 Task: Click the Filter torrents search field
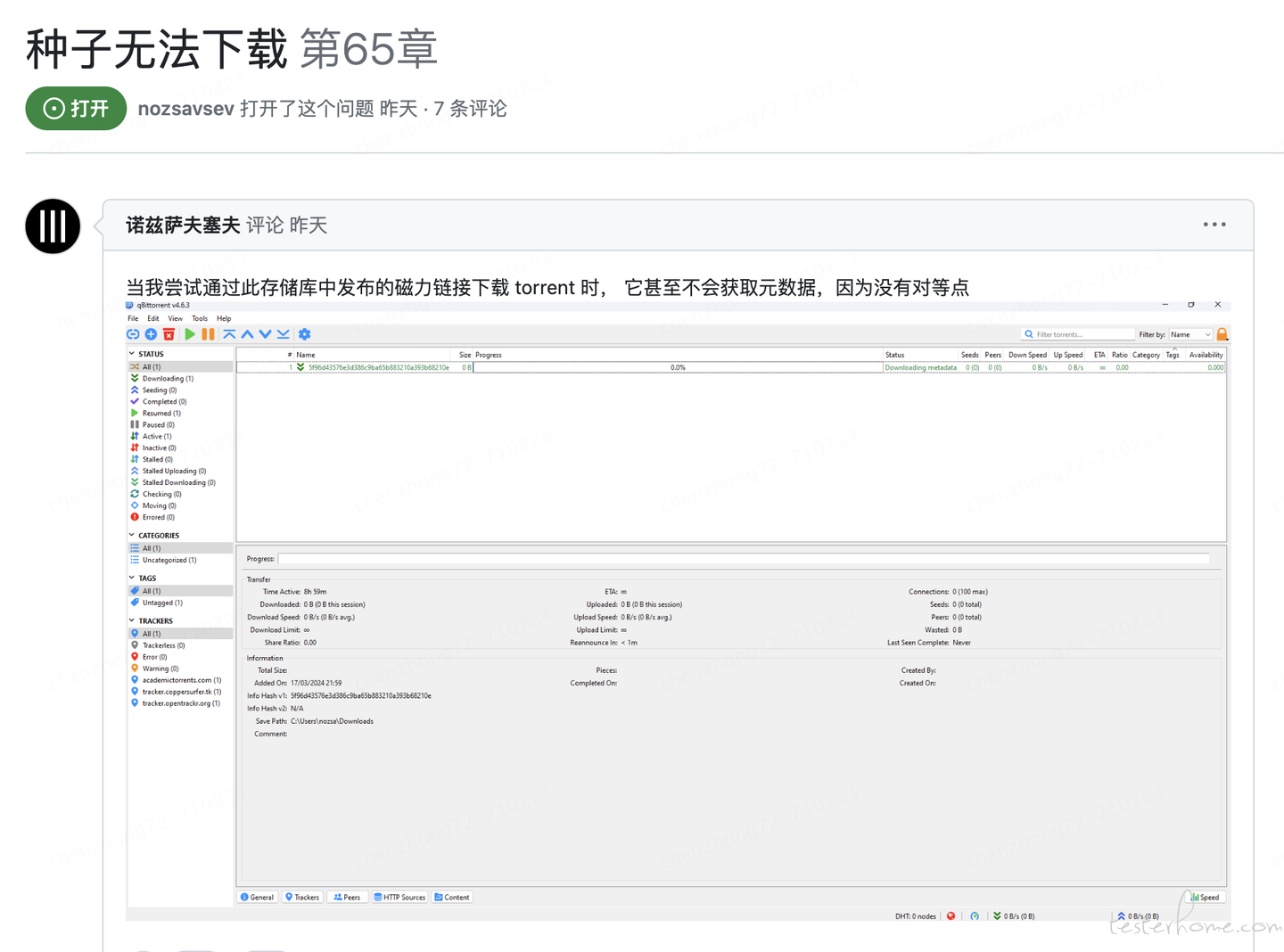pyautogui.click(x=1077, y=334)
